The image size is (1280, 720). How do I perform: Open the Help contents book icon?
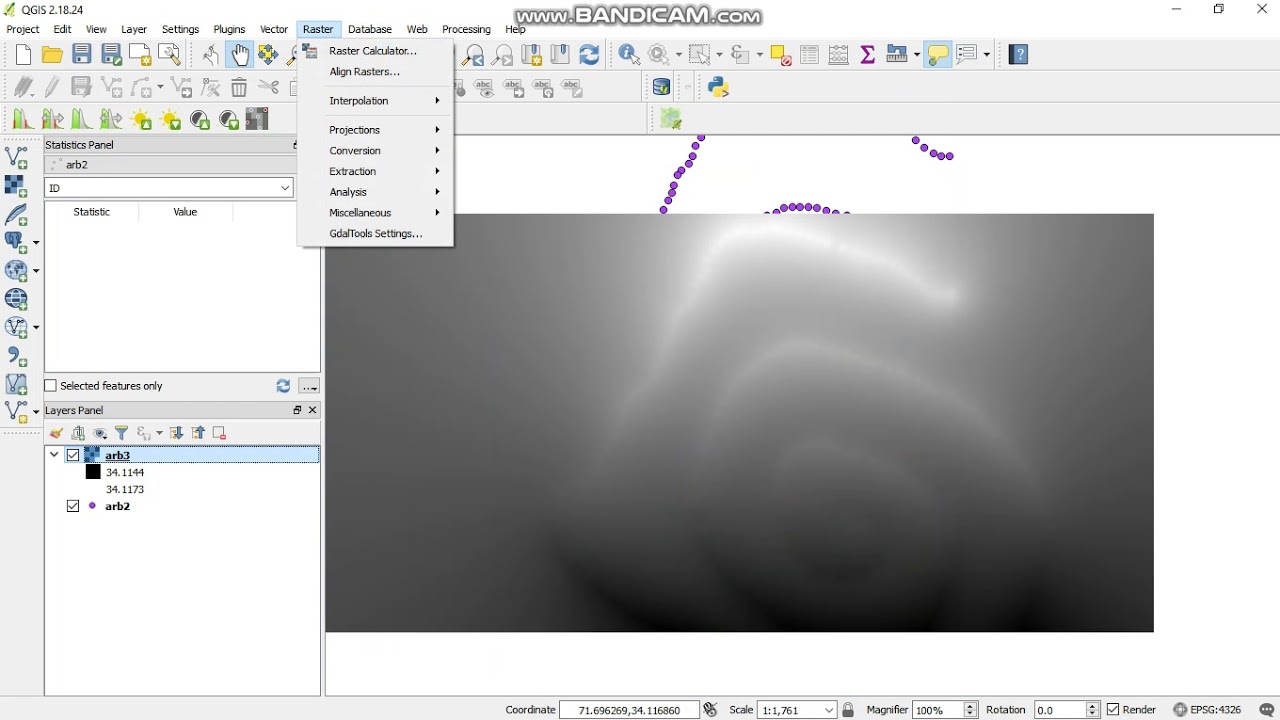[1019, 55]
